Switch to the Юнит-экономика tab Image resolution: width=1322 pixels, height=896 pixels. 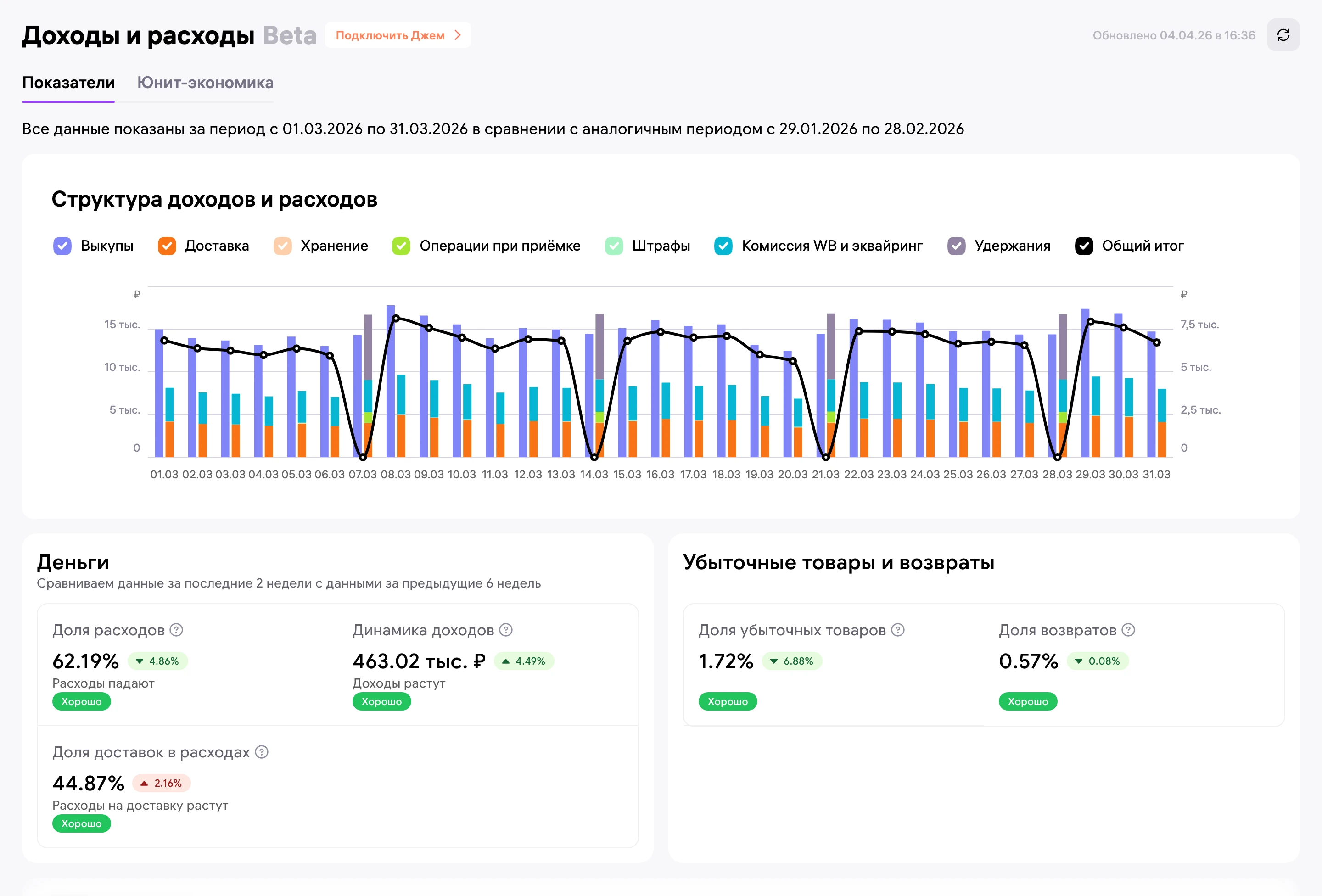click(x=205, y=83)
